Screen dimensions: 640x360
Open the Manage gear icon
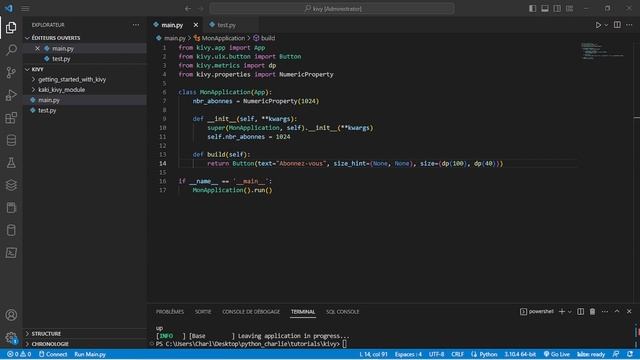pos(11,338)
